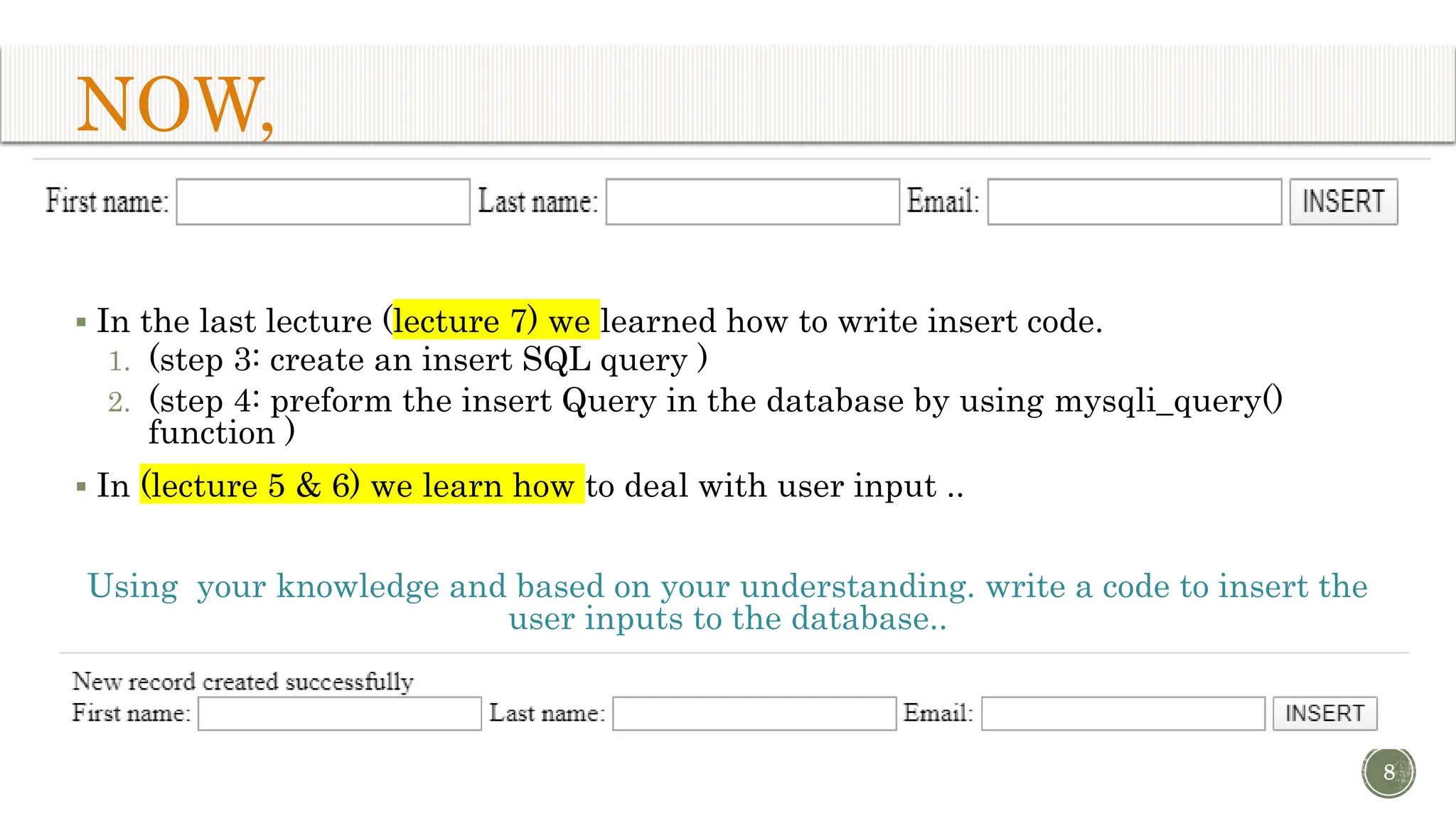Click step 4 line mentioning mysqli_query()
This screenshot has width=1456, height=819.
pyautogui.click(x=715, y=416)
